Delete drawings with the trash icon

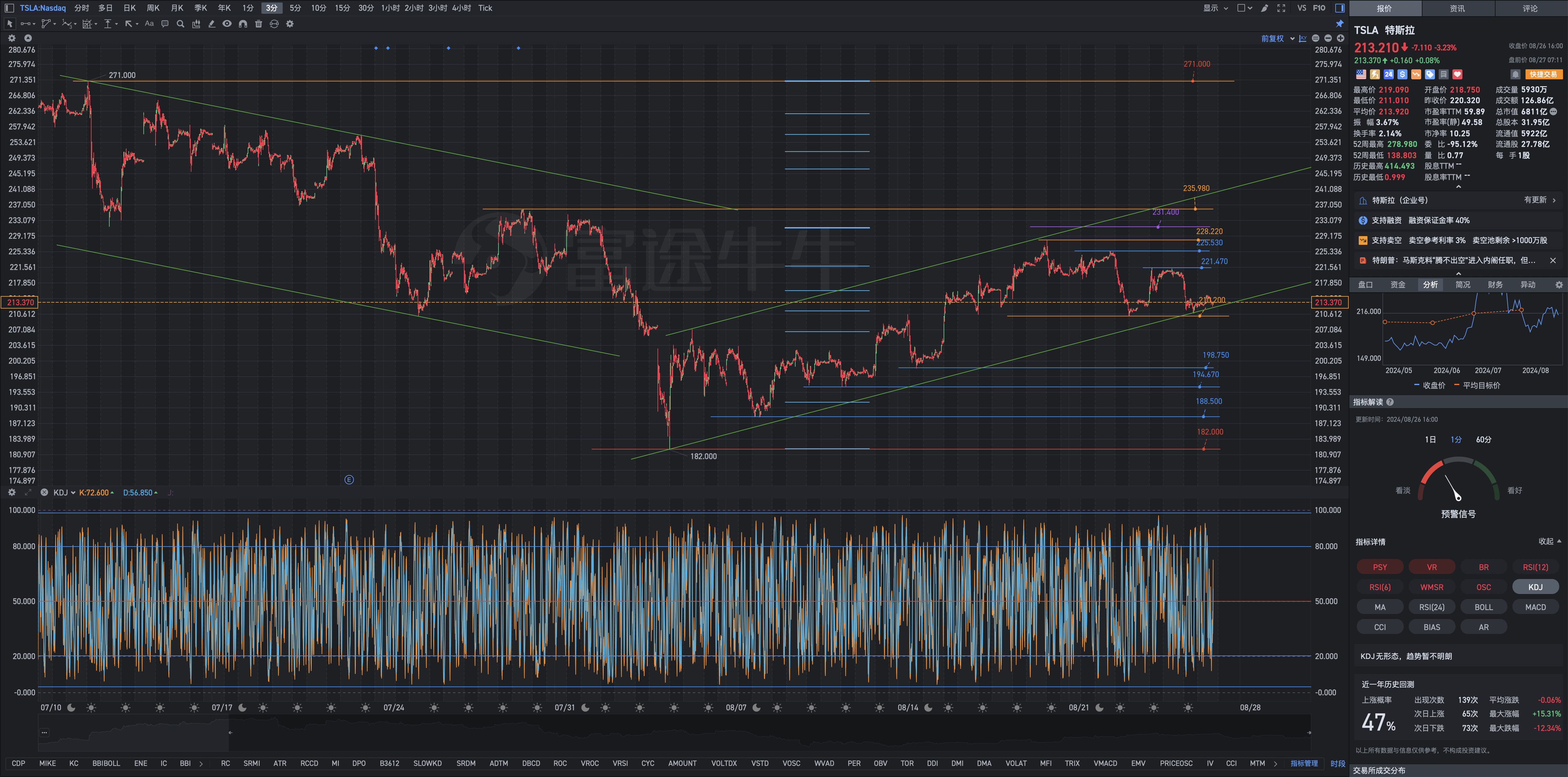(x=259, y=24)
